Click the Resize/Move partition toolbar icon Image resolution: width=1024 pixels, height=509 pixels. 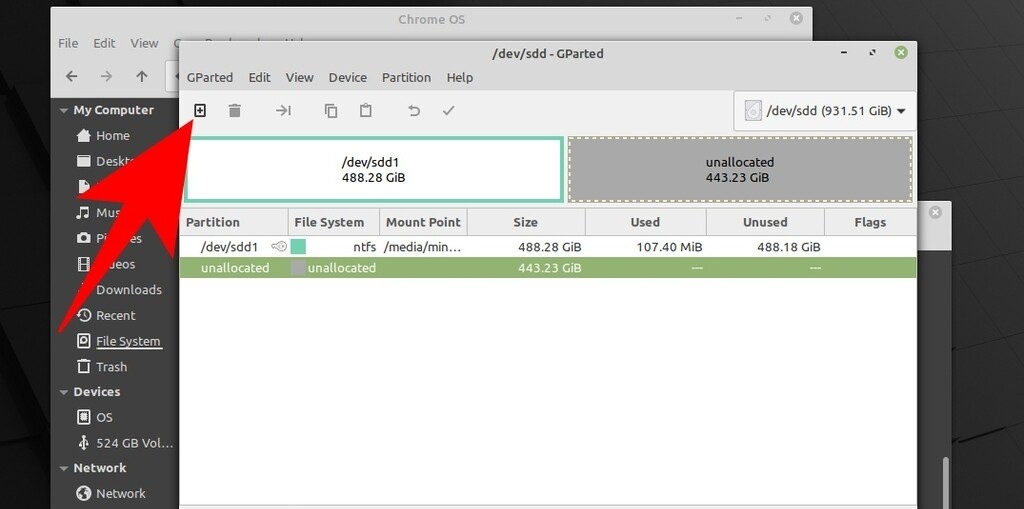pyautogui.click(x=283, y=110)
